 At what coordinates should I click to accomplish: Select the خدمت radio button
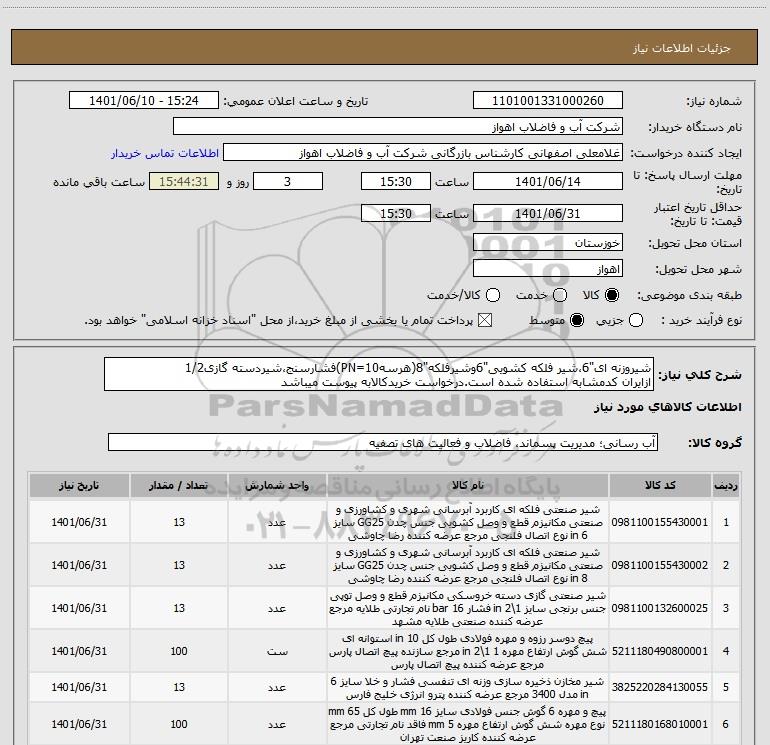pos(560,295)
